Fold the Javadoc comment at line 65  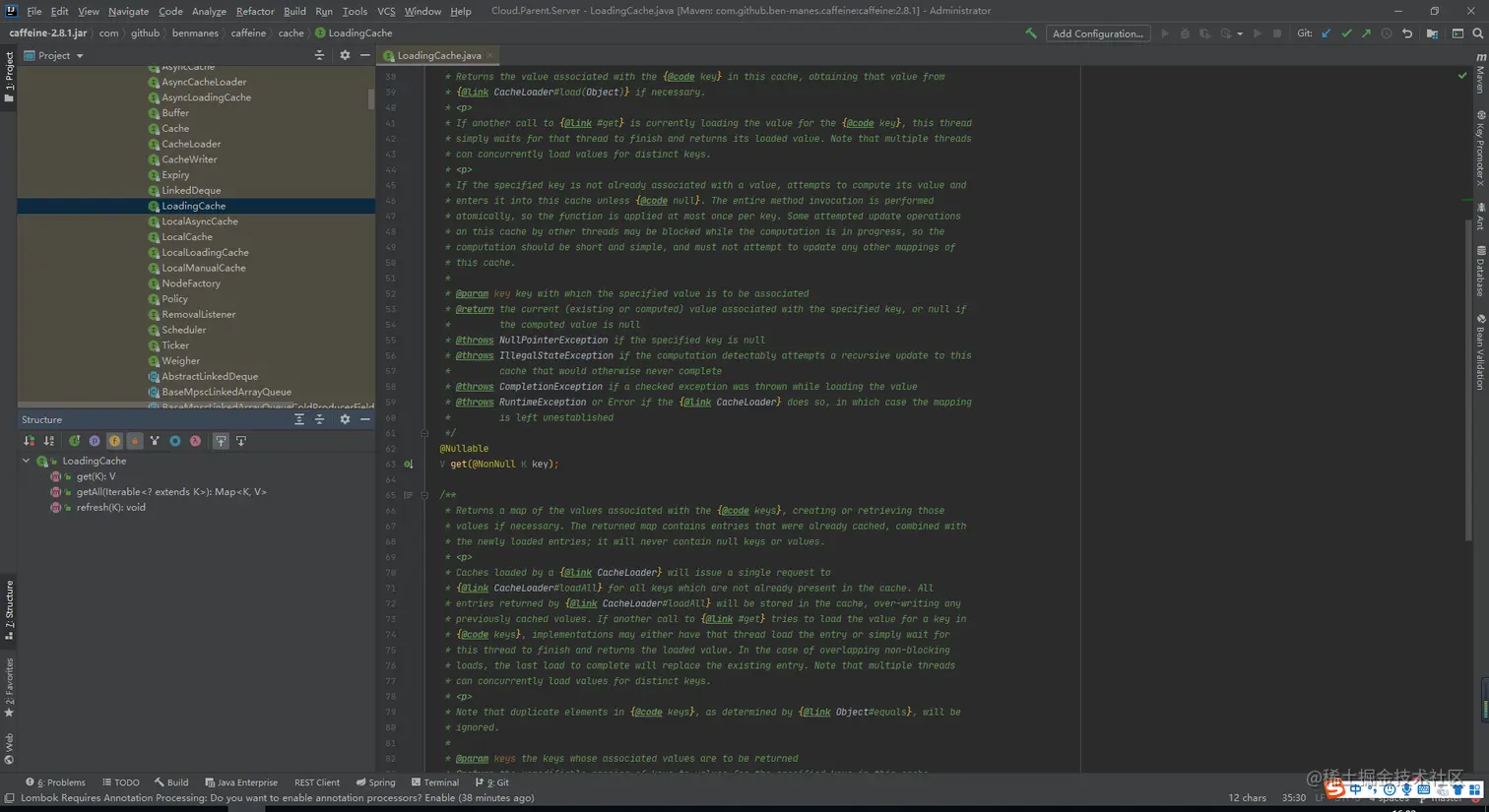(x=424, y=495)
